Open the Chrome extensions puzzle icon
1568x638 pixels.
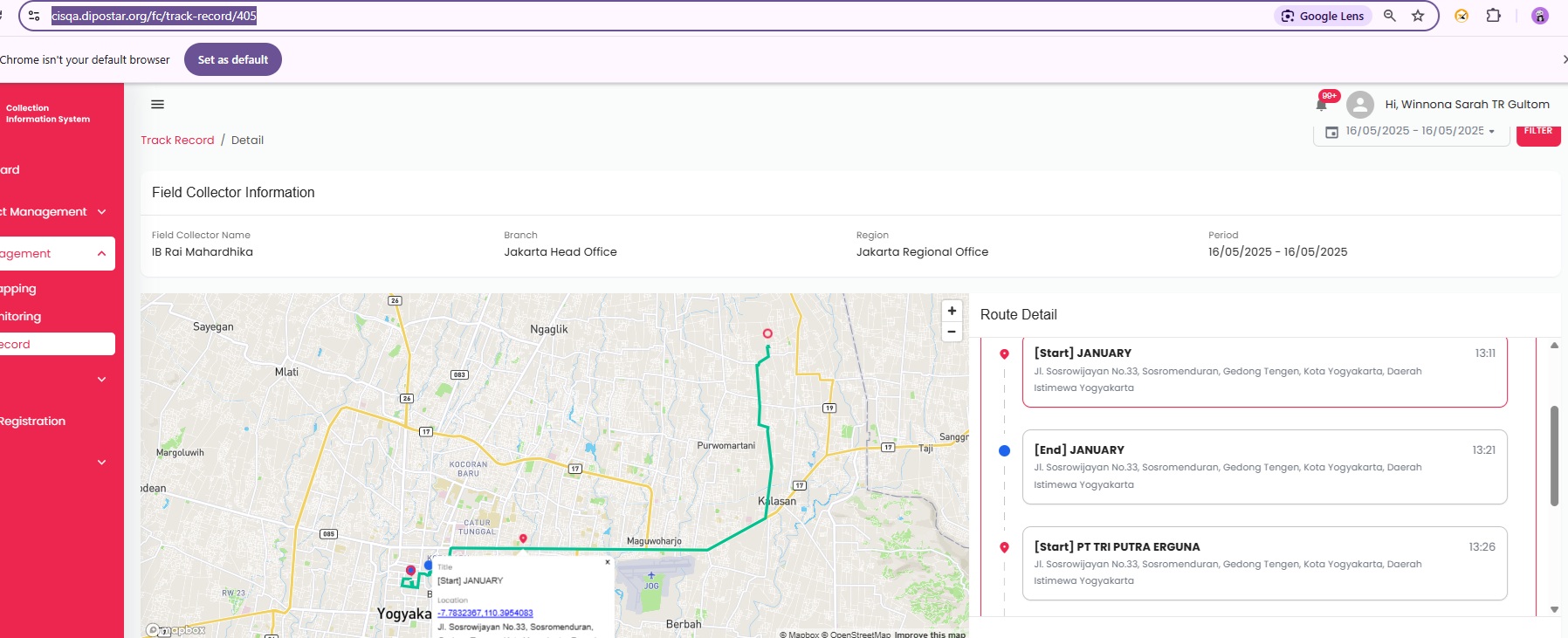coord(1493,16)
